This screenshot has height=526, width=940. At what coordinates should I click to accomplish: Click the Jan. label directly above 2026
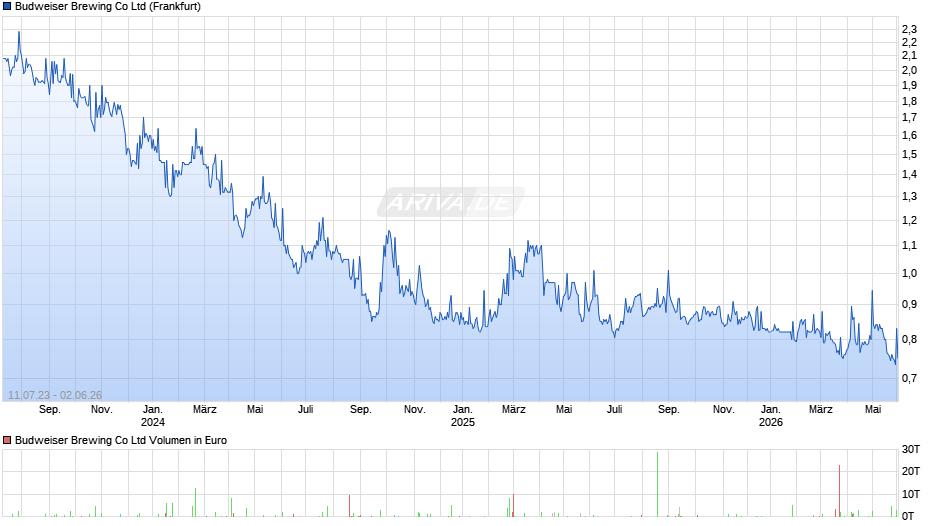tap(770, 410)
